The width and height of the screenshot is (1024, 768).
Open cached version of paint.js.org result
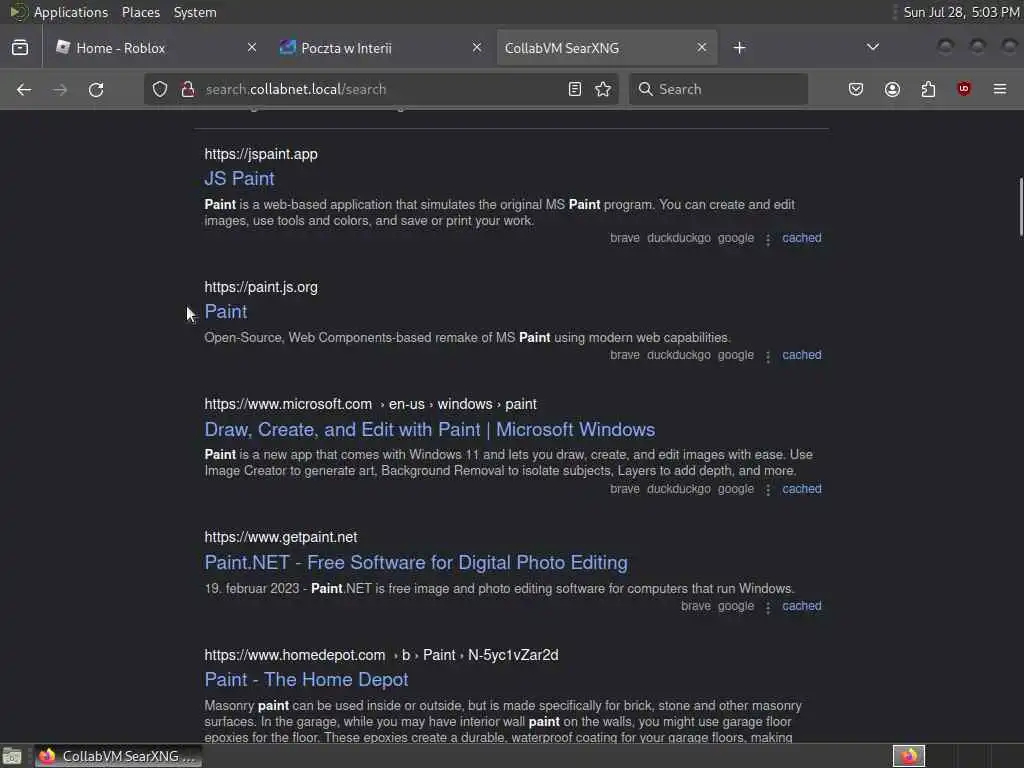802,355
